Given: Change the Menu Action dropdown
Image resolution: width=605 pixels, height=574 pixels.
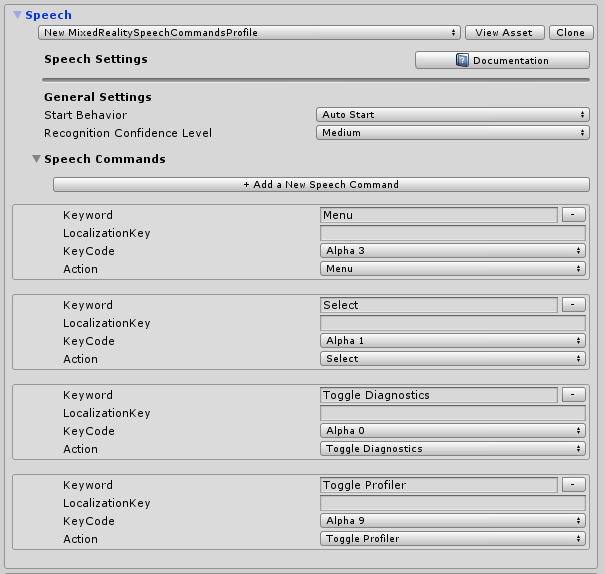Looking at the screenshot, I should (453, 269).
